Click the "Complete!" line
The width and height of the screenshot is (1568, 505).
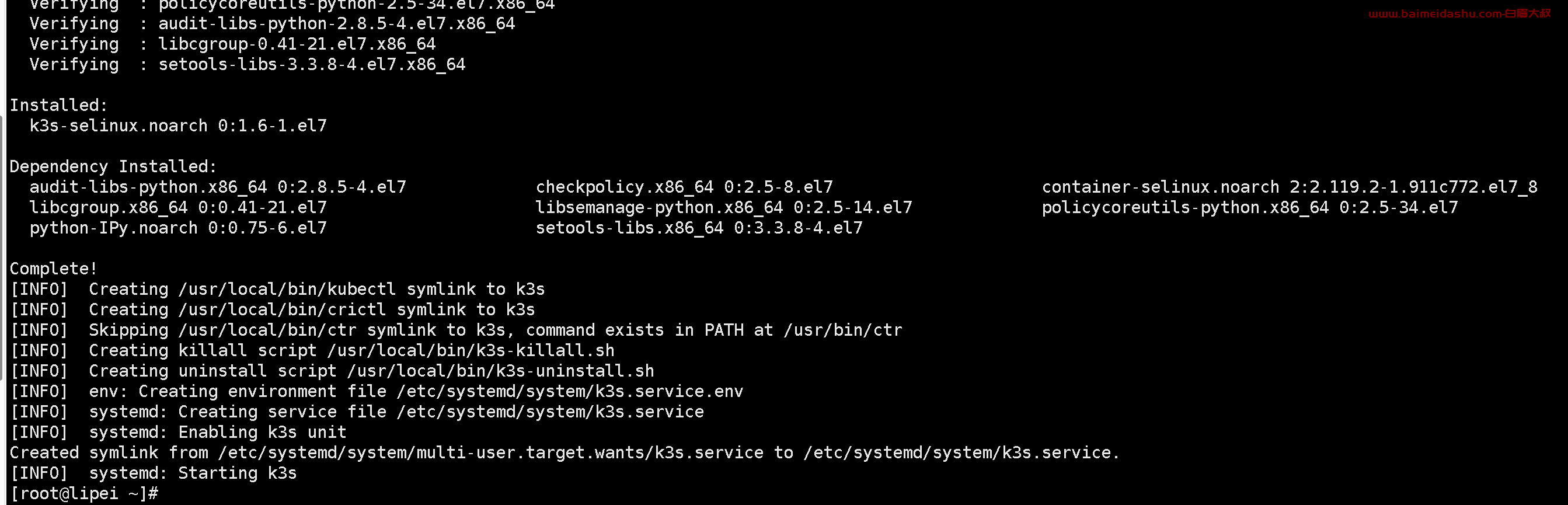[54, 269]
